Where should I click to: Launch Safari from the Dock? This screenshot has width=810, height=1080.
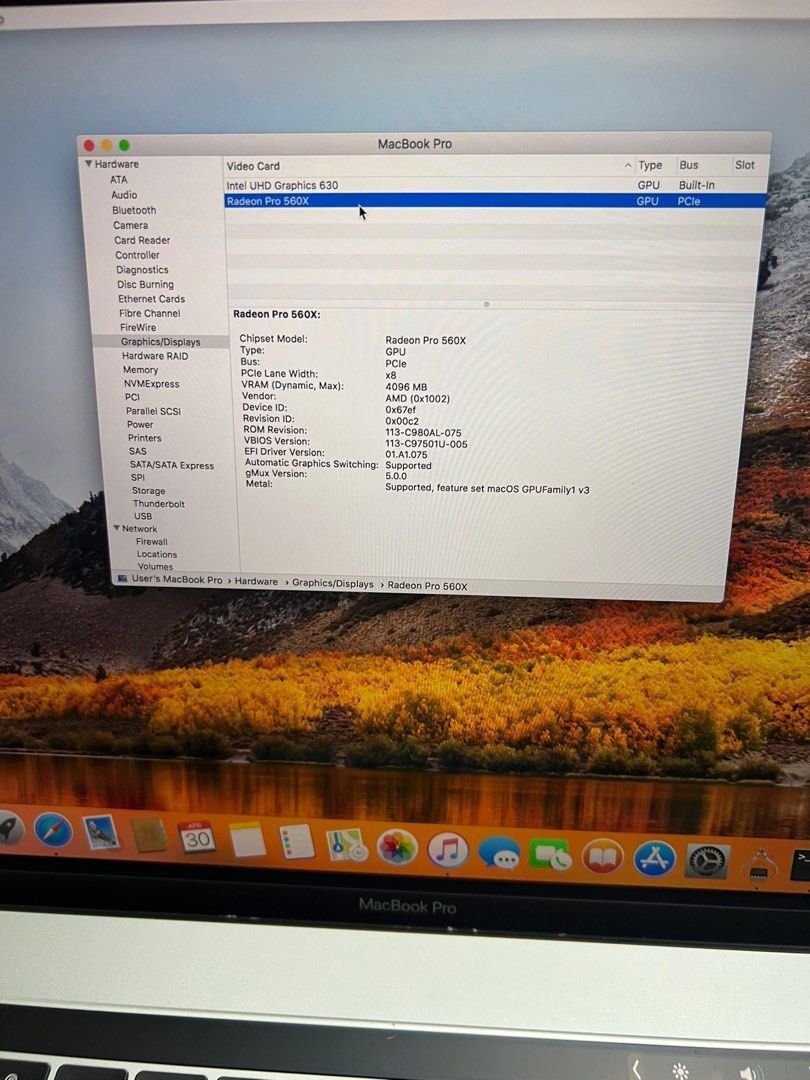[53, 830]
